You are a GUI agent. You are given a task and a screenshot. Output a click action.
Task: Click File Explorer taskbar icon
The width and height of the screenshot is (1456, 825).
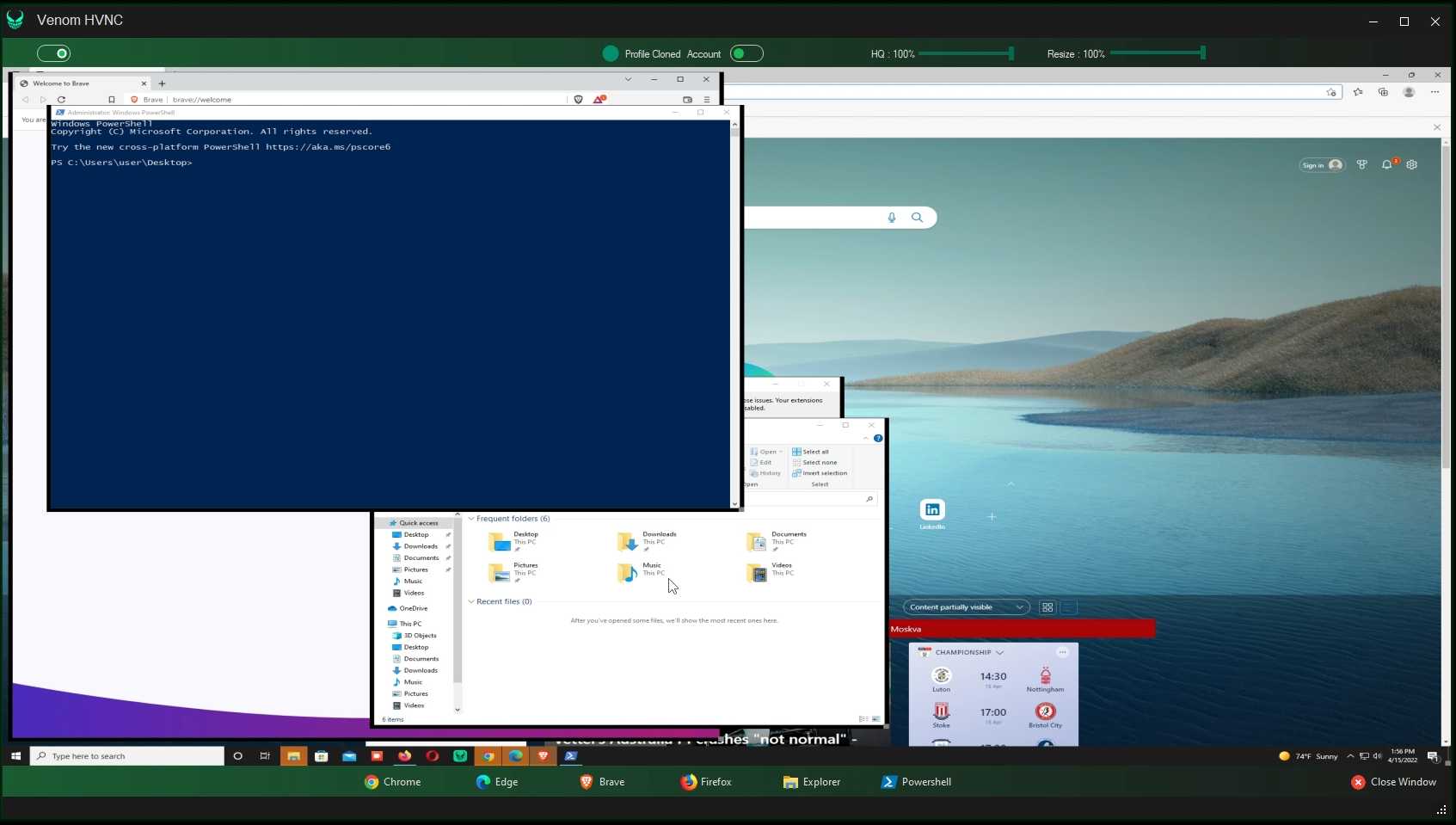(293, 756)
